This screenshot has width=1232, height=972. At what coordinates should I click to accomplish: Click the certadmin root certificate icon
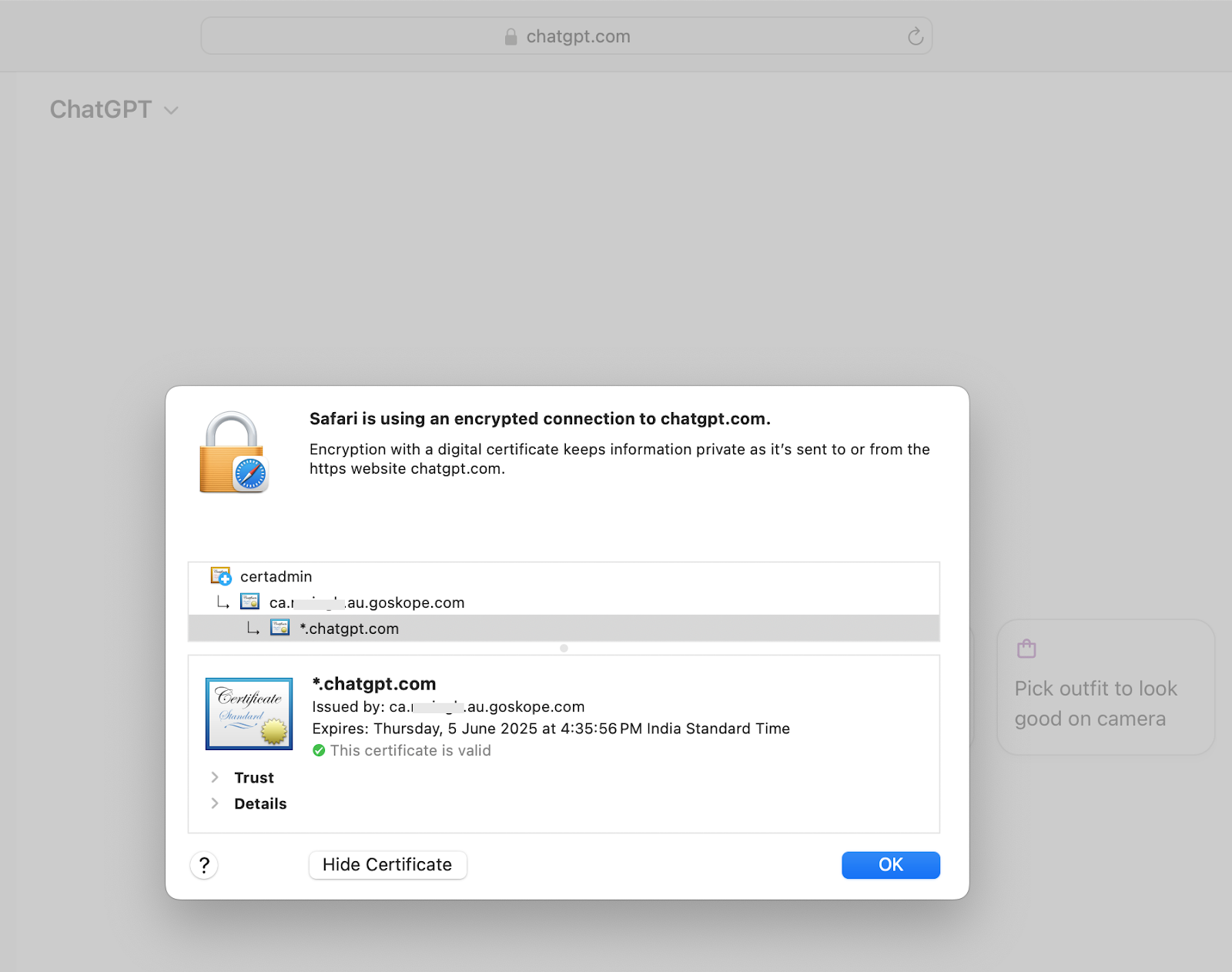221,575
